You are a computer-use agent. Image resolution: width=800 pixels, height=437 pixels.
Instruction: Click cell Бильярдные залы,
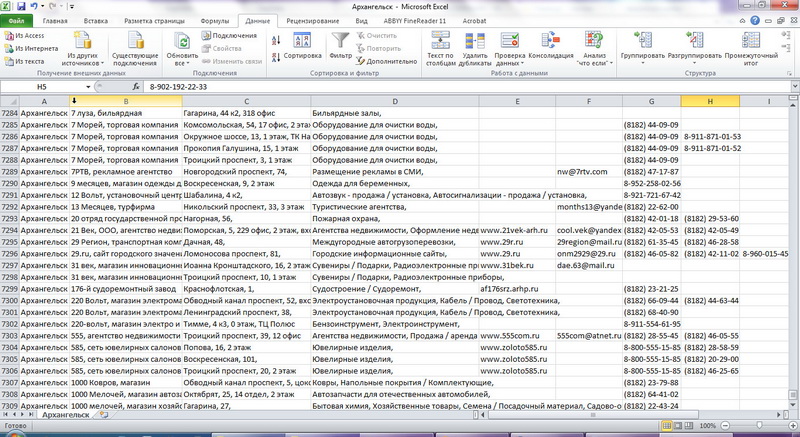[x=394, y=113]
